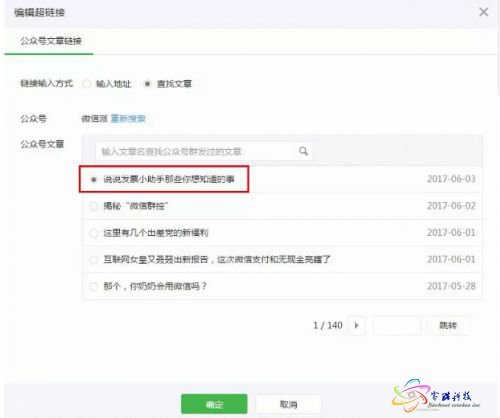
Task: Select the 输入地址 radio option
Action: point(87,84)
